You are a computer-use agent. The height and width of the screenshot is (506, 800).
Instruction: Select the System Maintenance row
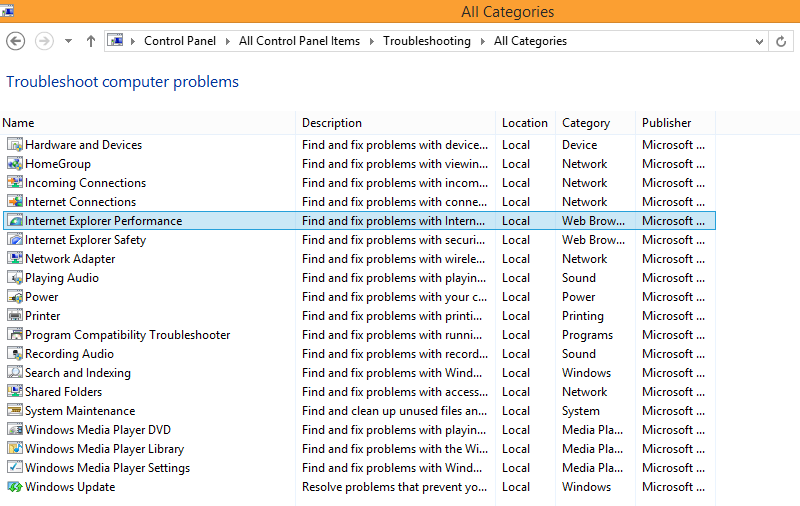(359, 411)
